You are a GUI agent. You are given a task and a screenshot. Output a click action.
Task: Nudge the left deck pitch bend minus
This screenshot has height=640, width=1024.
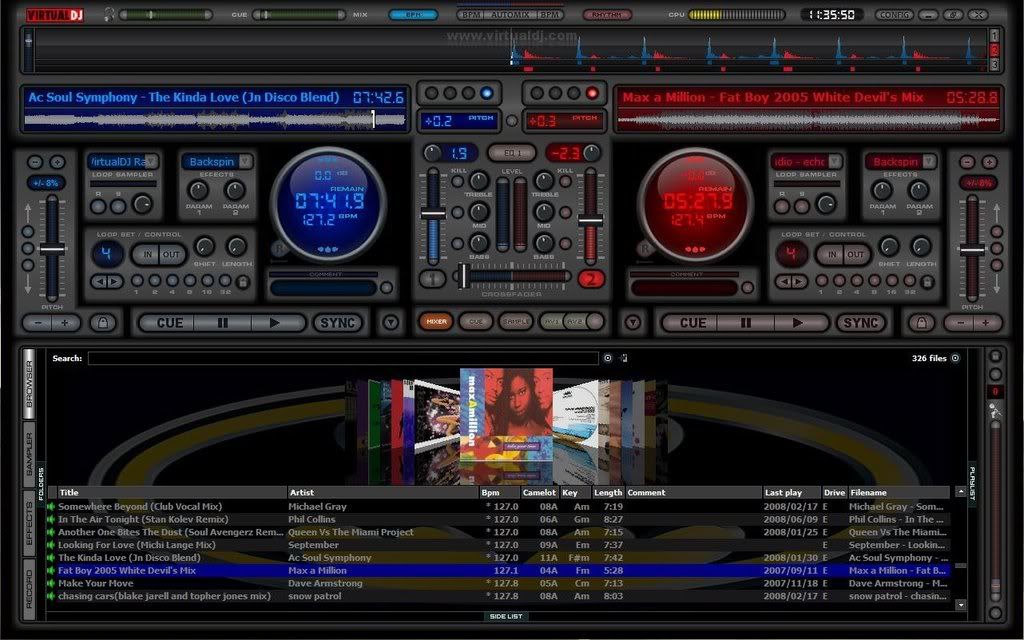(x=38, y=323)
